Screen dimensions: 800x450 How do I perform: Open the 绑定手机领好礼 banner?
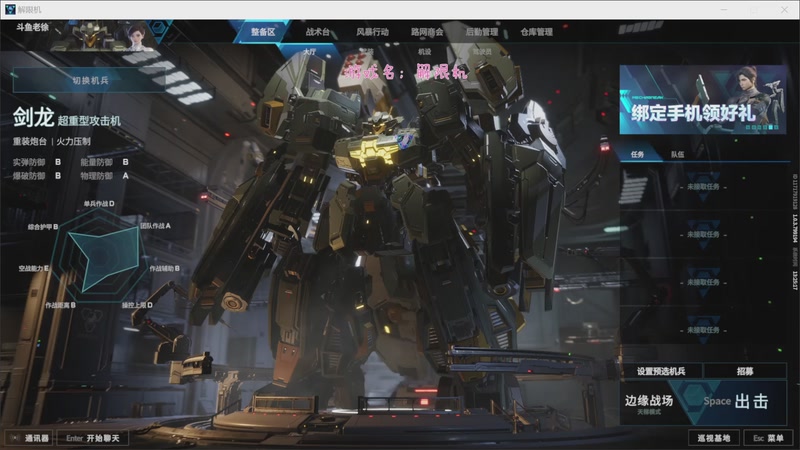[x=703, y=99]
